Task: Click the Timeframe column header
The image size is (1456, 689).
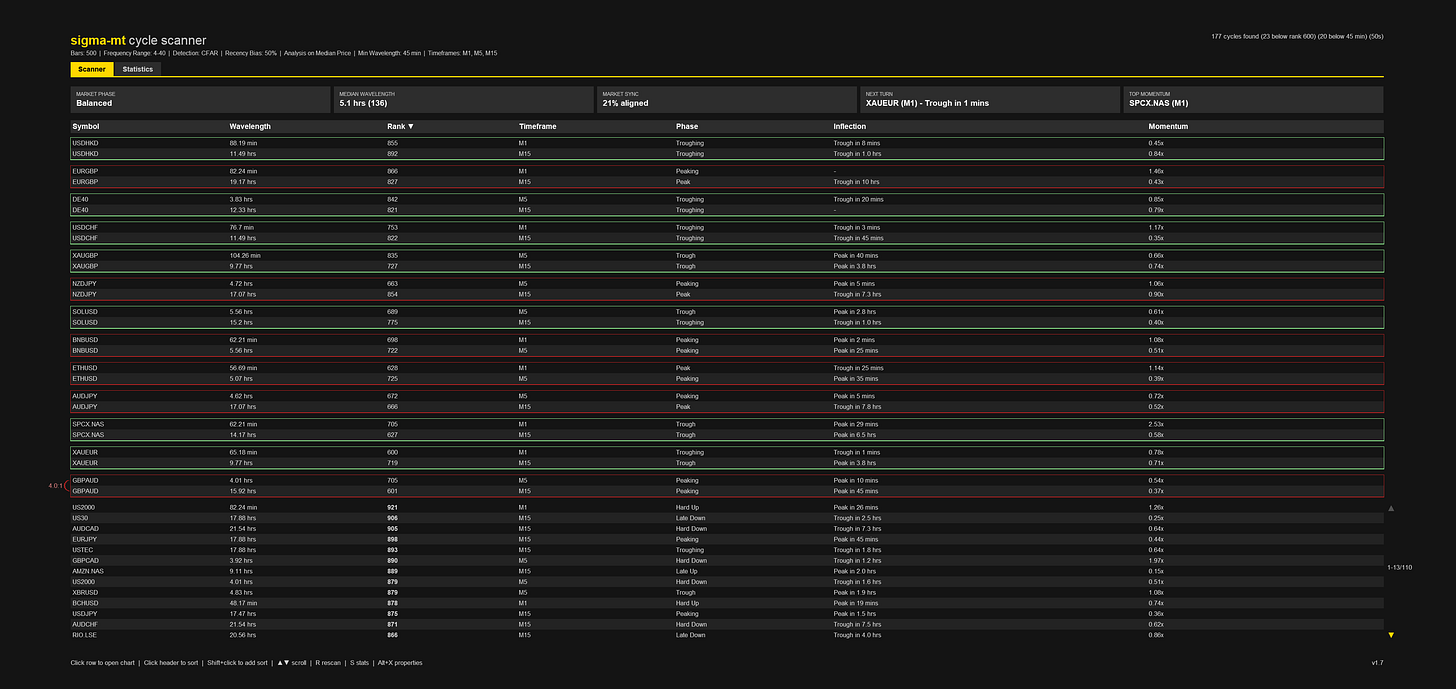Action: tap(538, 127)
